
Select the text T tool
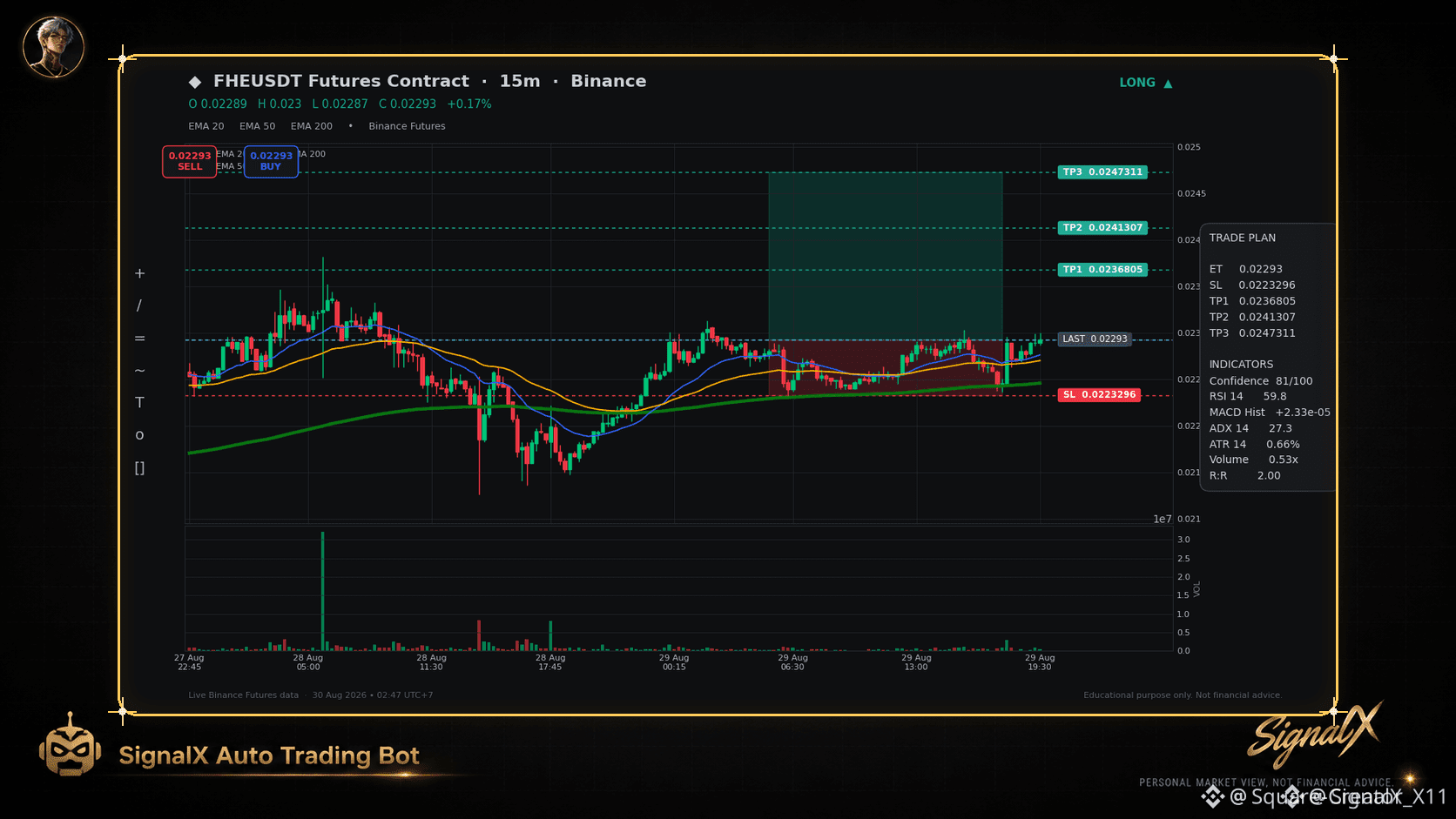[139, 402]
